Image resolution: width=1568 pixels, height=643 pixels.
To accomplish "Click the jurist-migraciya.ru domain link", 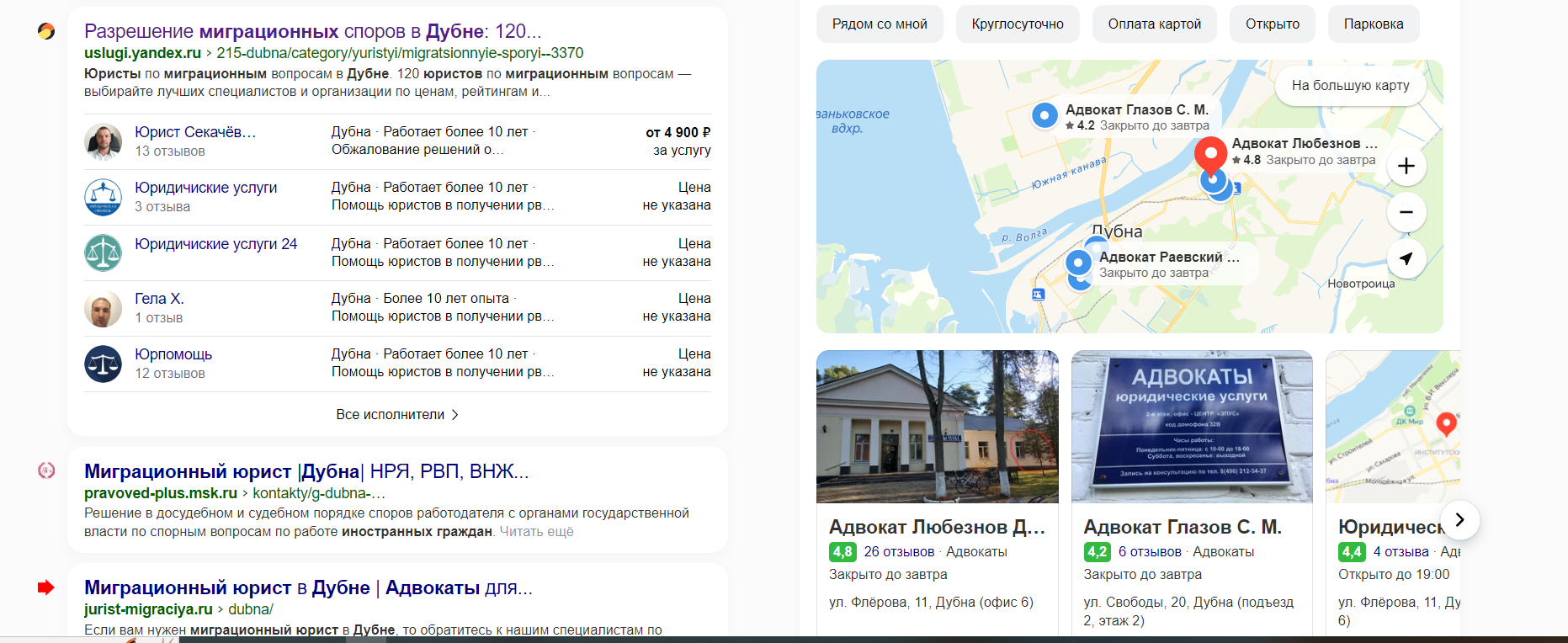I will 148,609.
